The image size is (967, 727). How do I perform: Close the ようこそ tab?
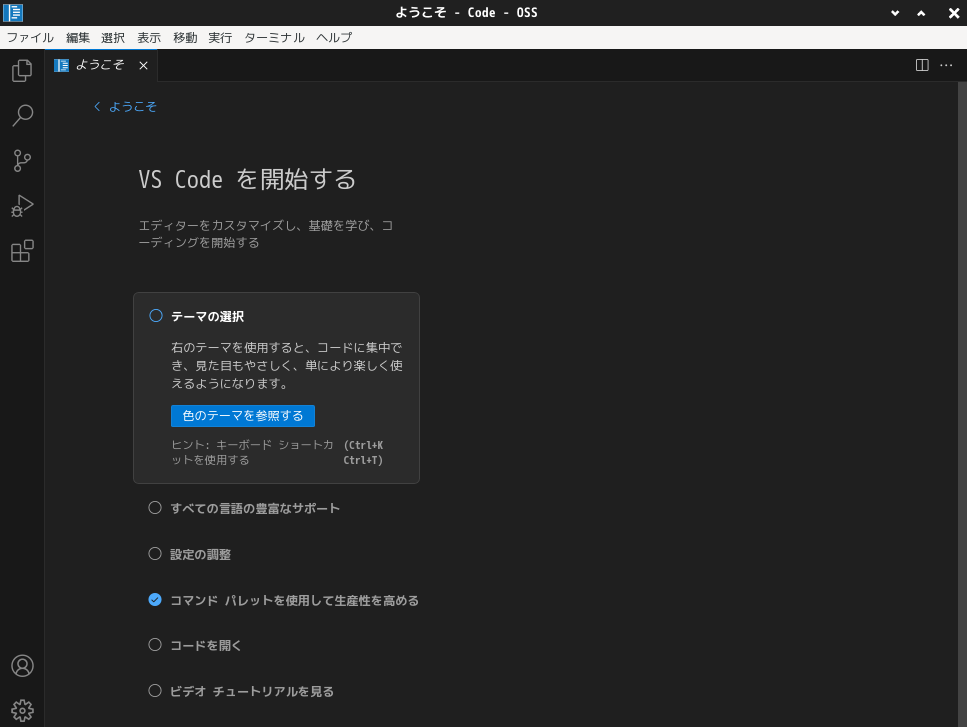tap(143, 65)
